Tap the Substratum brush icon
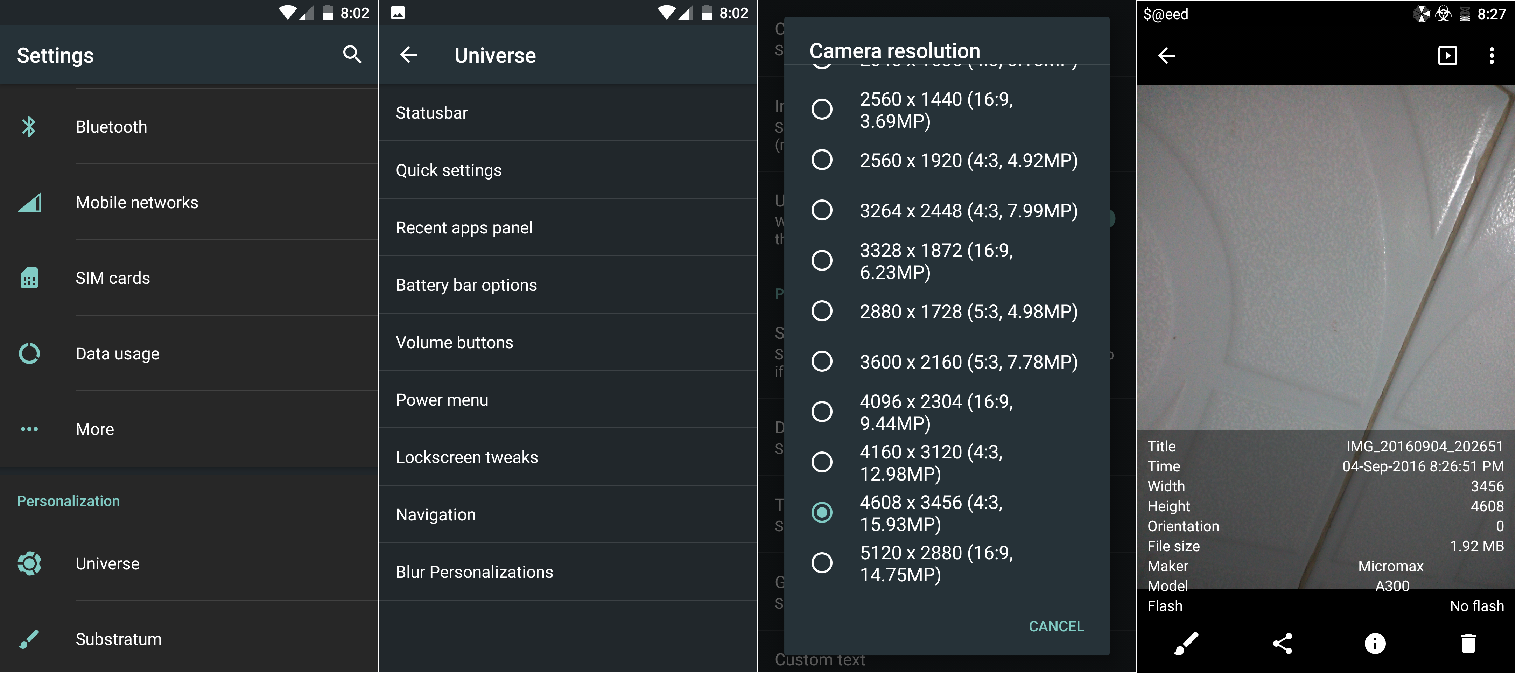Viewport: 1520px width, 676px height. (x=29, y=639)
